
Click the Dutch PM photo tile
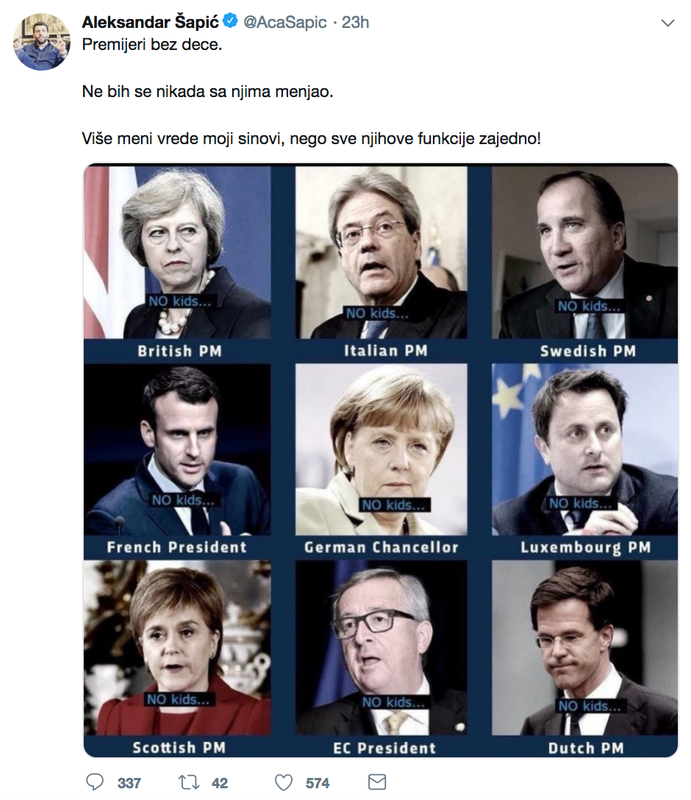coord(585,658)
